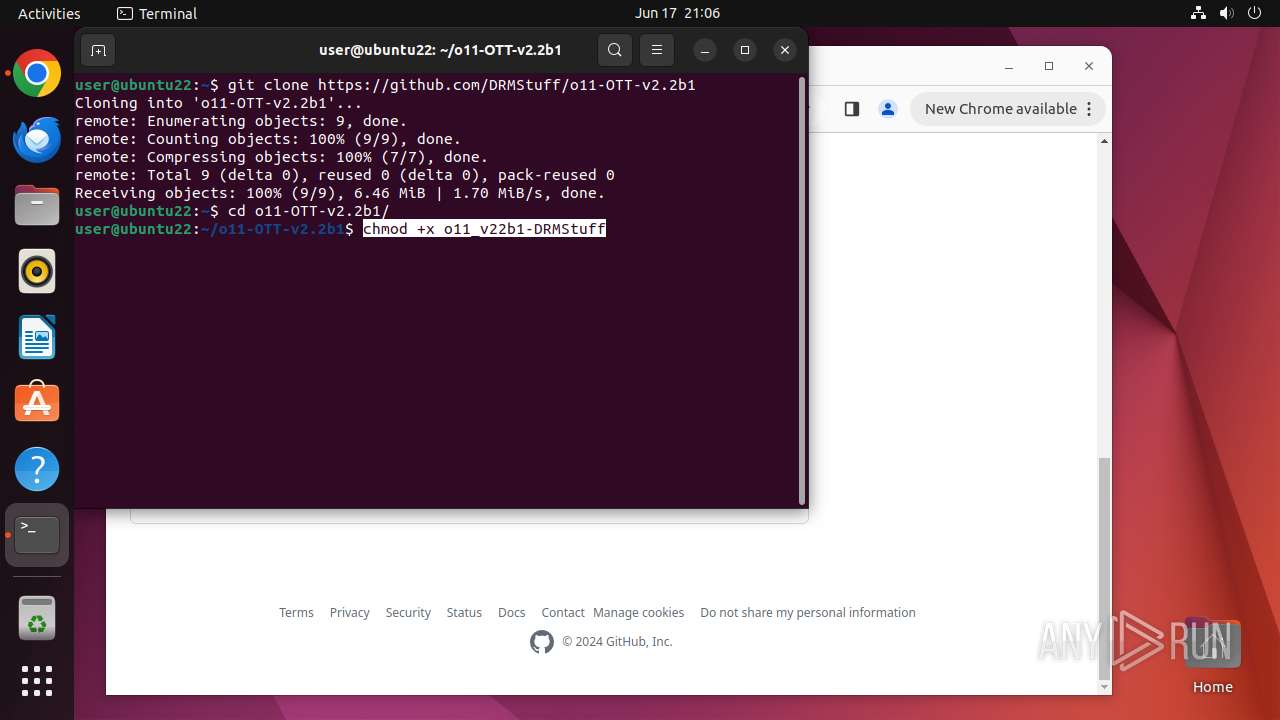Click '© 2024 GitHub, Inc.' footer text
This screenshot has width=1280, height=720.
coord(617,642)
